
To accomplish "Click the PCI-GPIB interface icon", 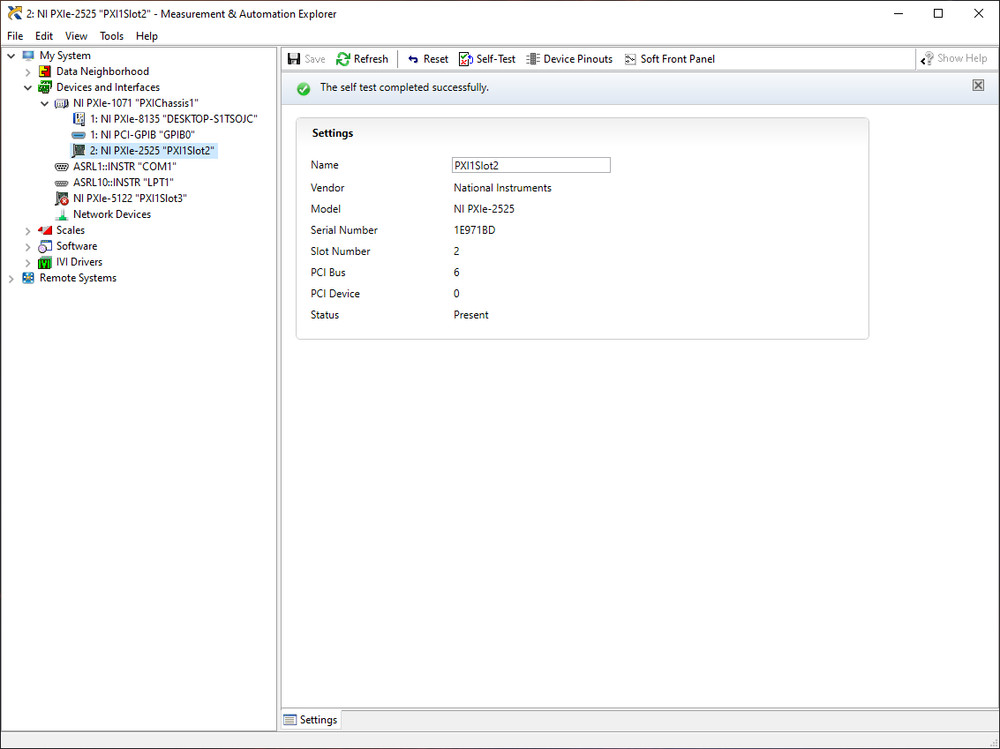I will [78, 135].
